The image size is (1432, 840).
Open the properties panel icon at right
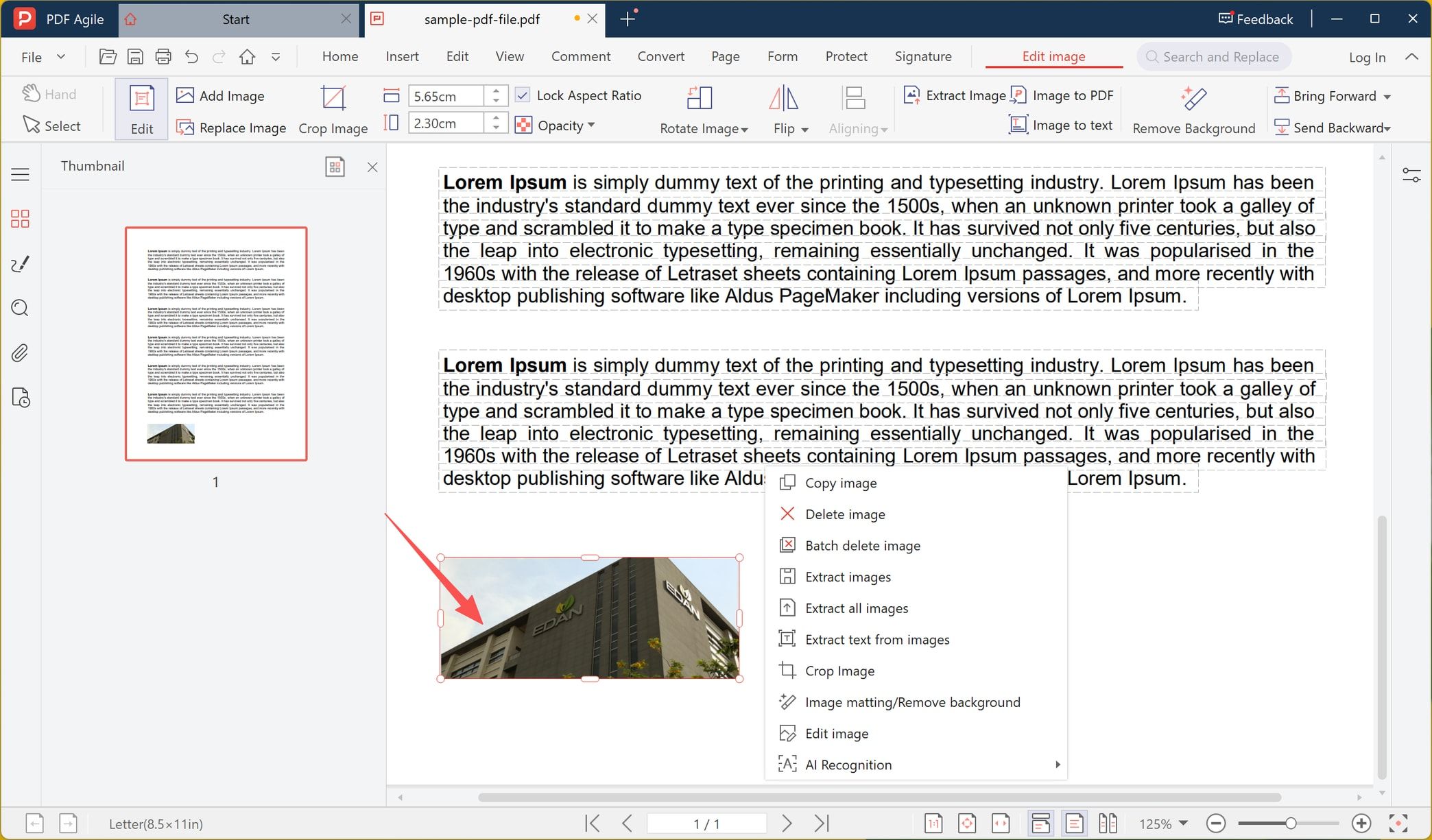point(1411,176)
